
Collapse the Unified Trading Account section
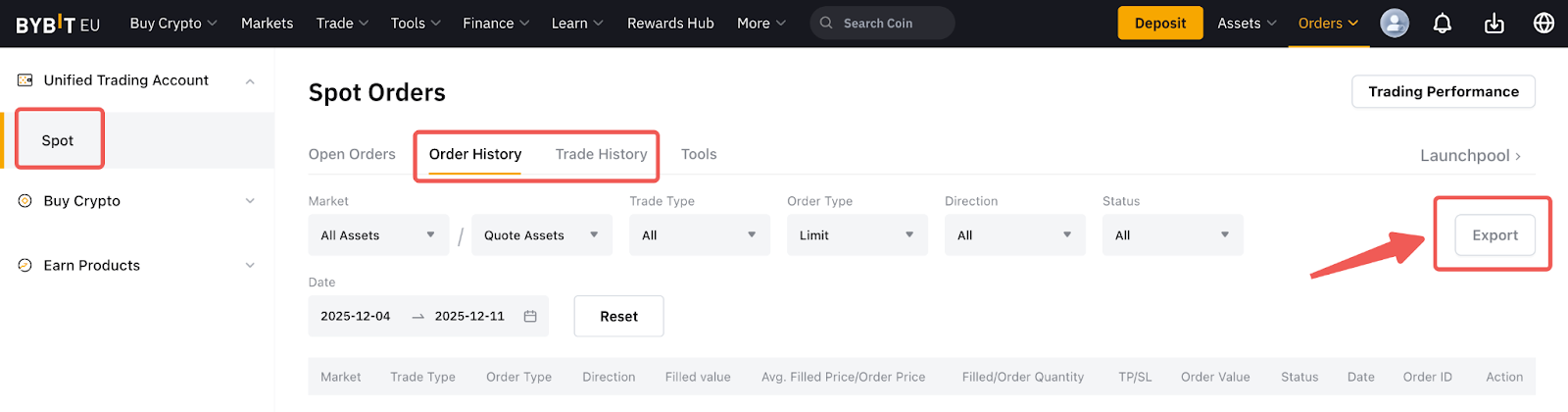coord(250,81)
